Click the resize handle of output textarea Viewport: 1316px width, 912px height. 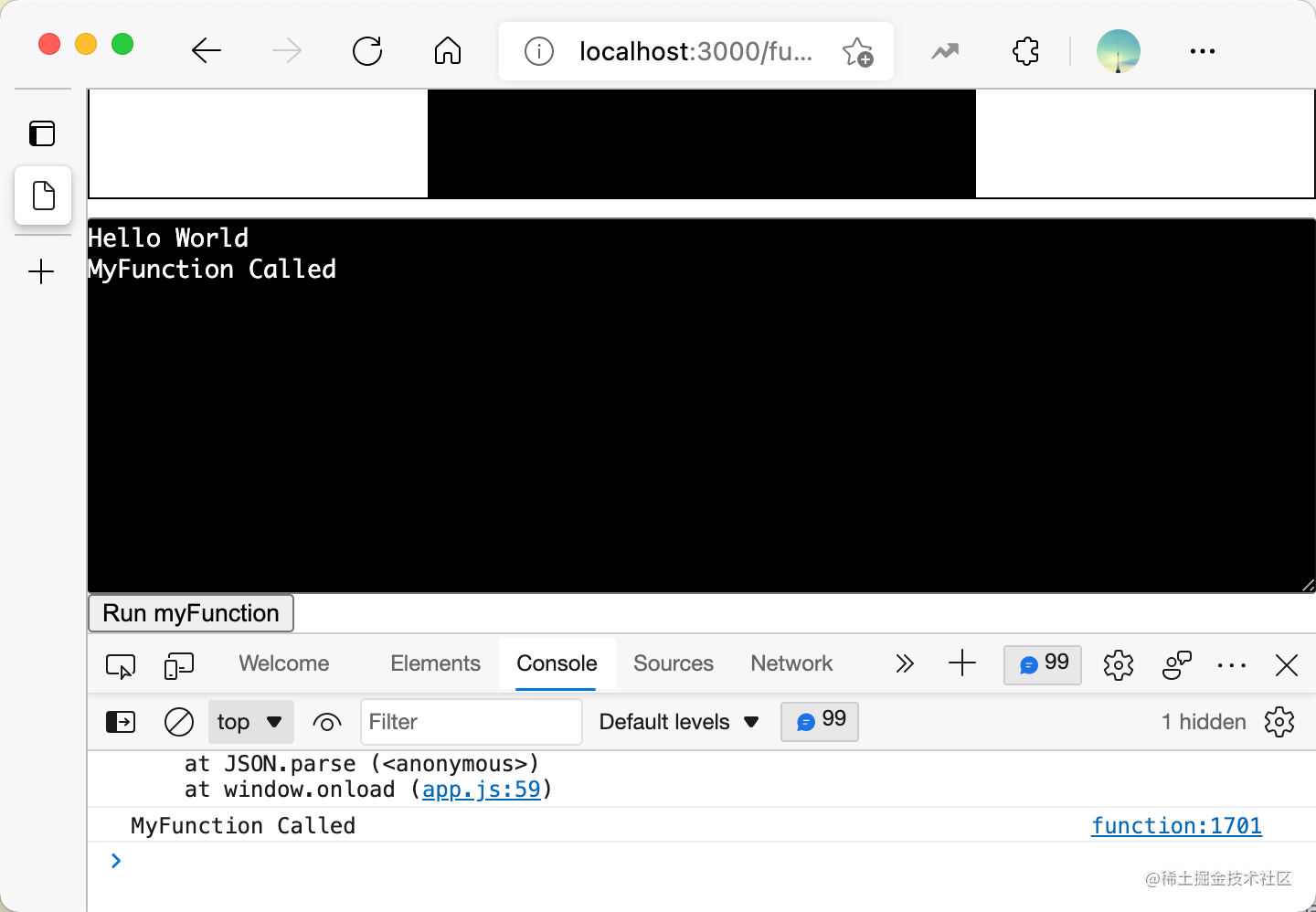1308,585
